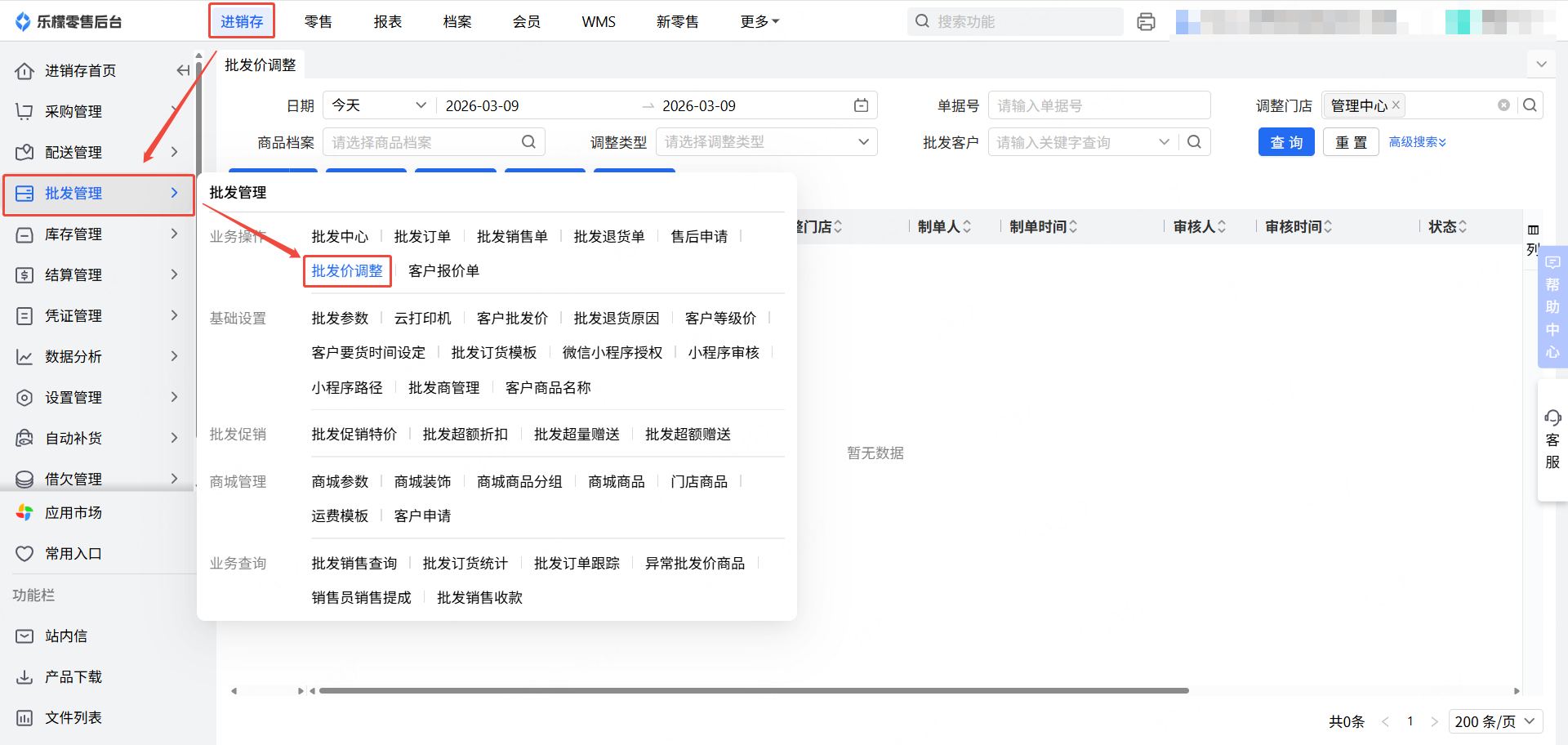Screen dimensions: 1568x745
Task: Switch to 报表 top menu
Action: pyautogui.click(x=388, y=22)
